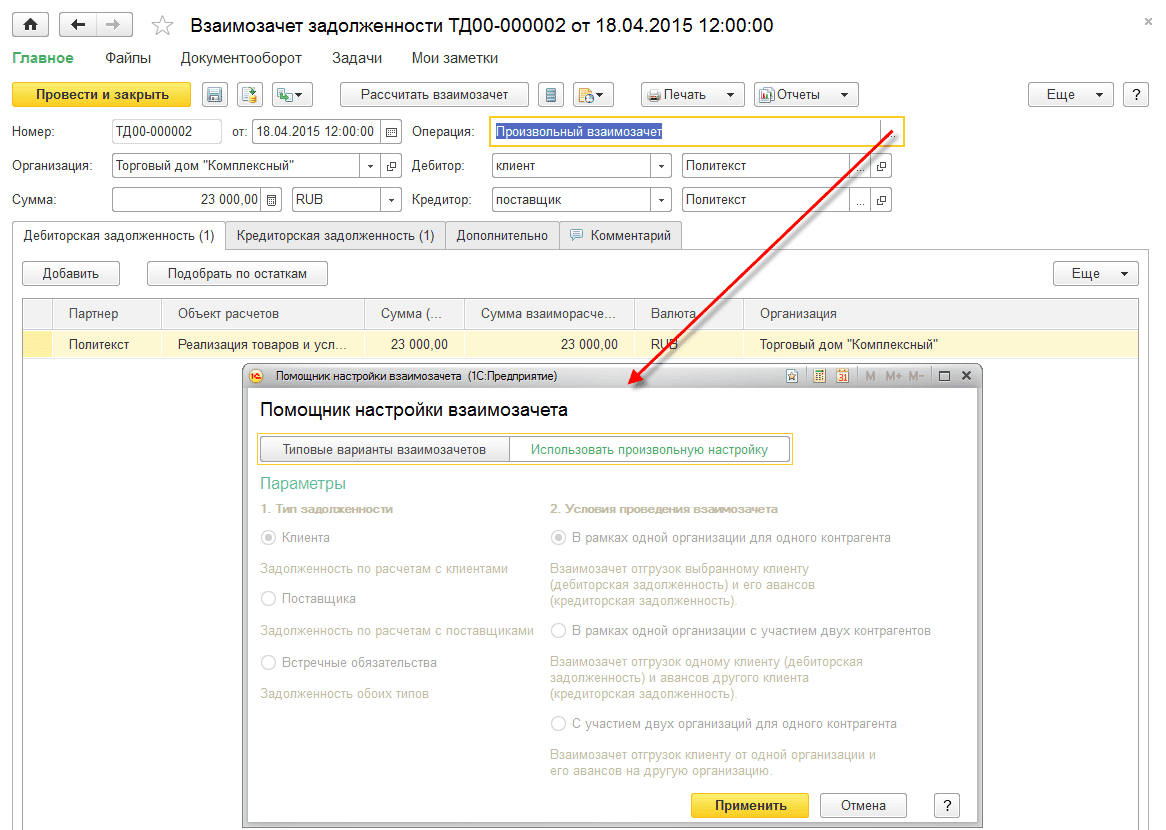Viewport: 1166px width, 830px height.
Task: Switch to Дополнительно tab
Action: pyautogui.click(x=502, y=235)
